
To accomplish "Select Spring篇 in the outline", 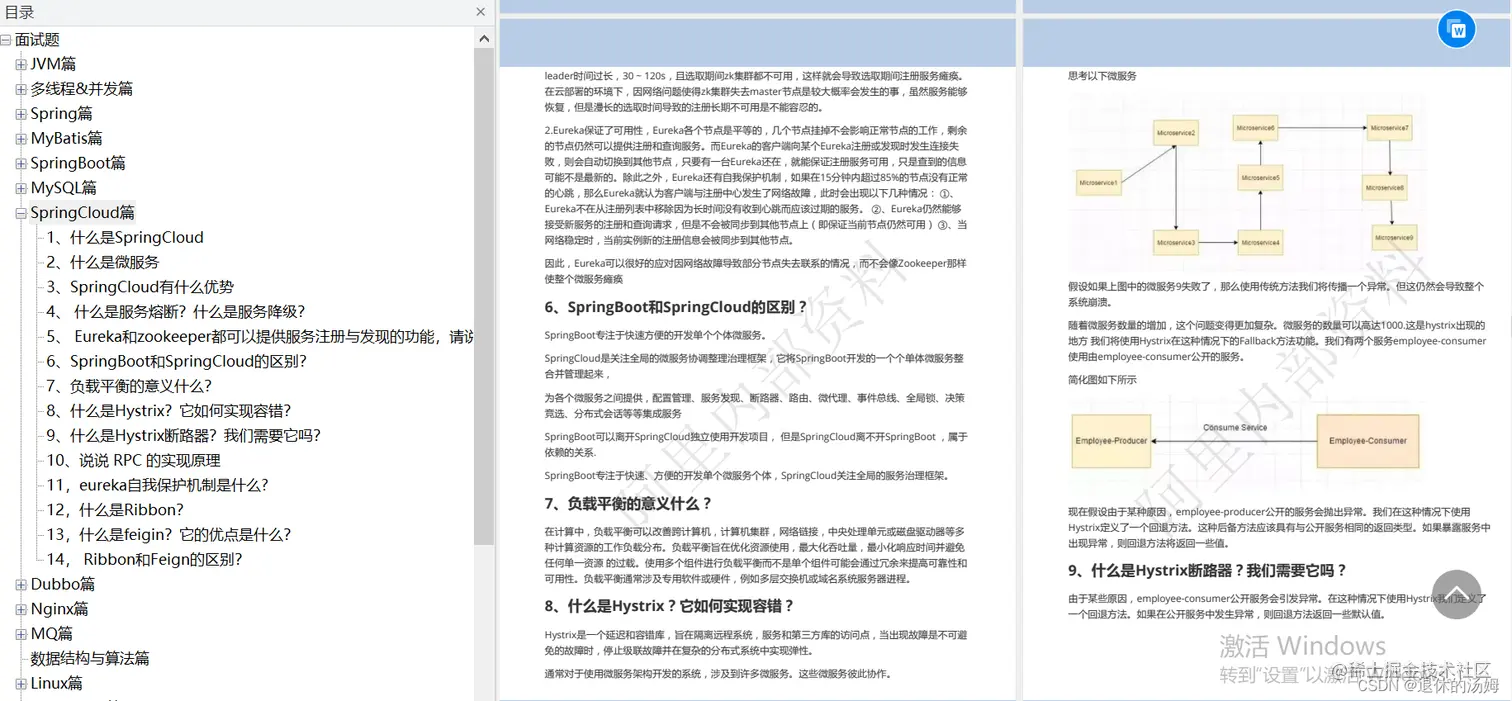I will pos(61,114).
